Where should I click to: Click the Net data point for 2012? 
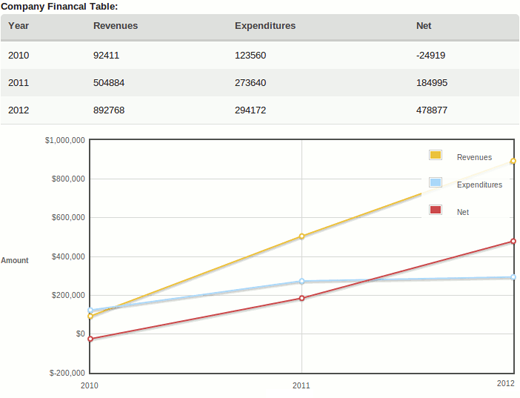tap(513, 241)
